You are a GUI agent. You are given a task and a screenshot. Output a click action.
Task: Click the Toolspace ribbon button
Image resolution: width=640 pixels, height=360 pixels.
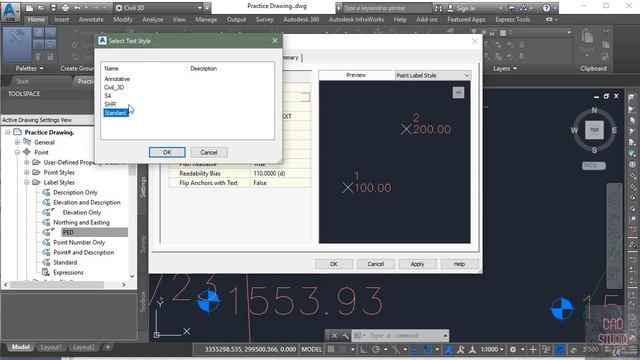[17, 45]
